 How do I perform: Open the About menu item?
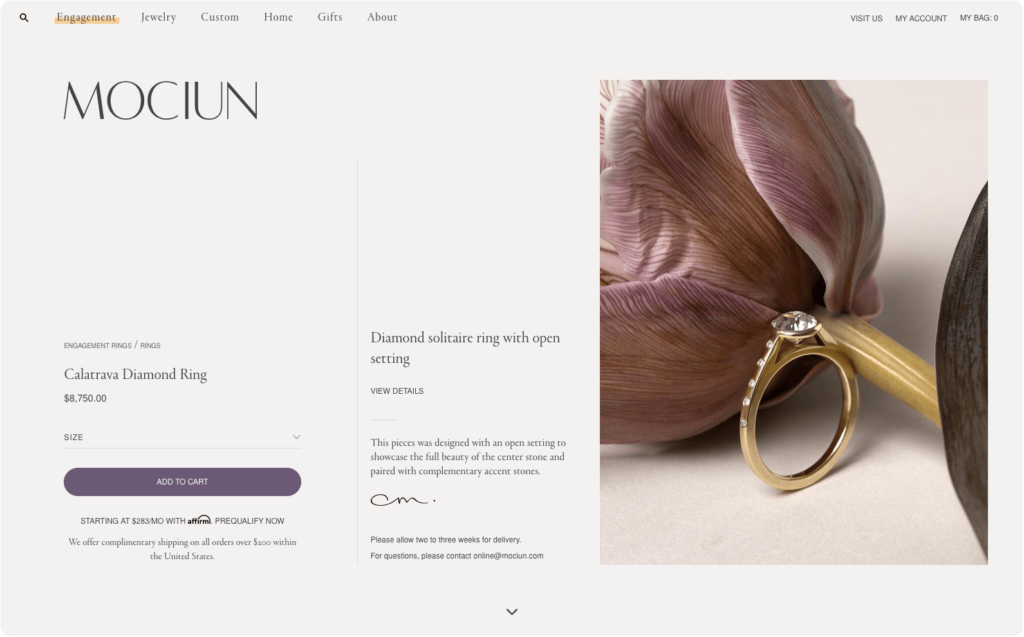point(382,18)
